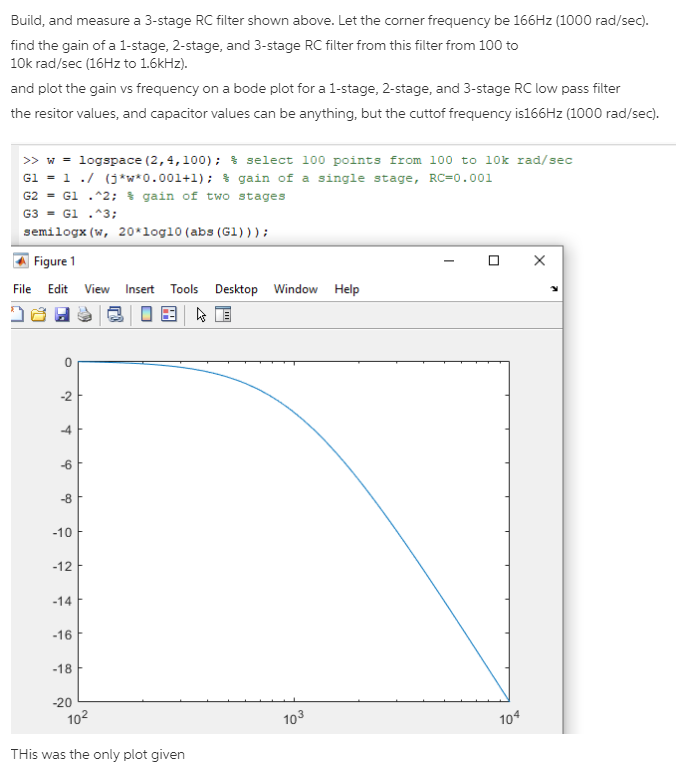Click the line starting 'and plot the gain vs frequency'
The image size is (691, 763).
pyautogui.click(x=315, y=89)
